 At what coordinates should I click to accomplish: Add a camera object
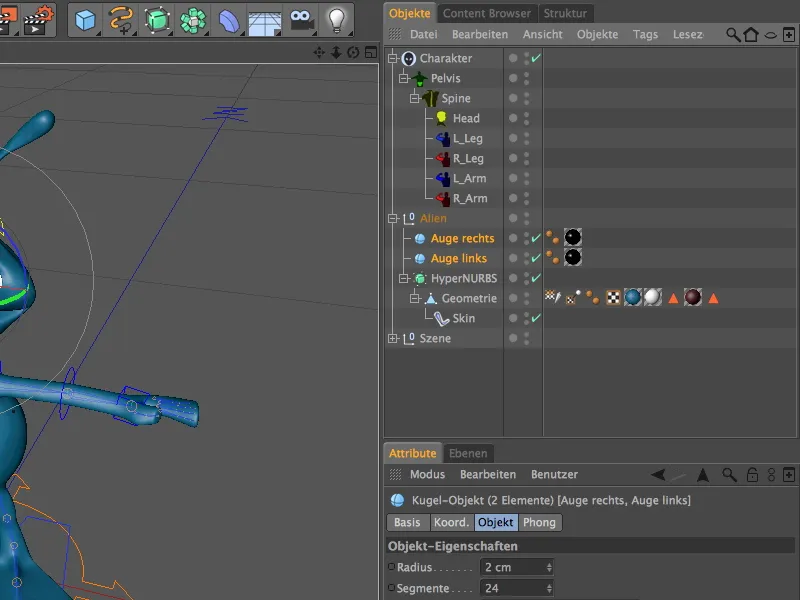pos(301,20)
